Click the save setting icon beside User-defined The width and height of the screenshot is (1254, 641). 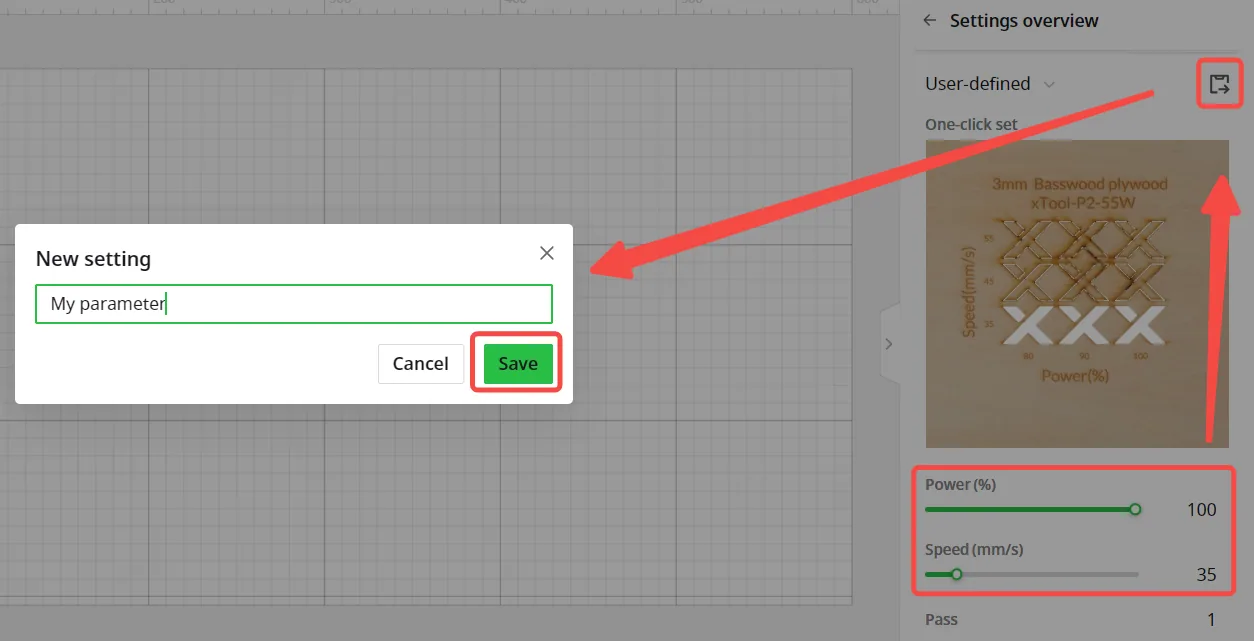[x=1219, y=84]
